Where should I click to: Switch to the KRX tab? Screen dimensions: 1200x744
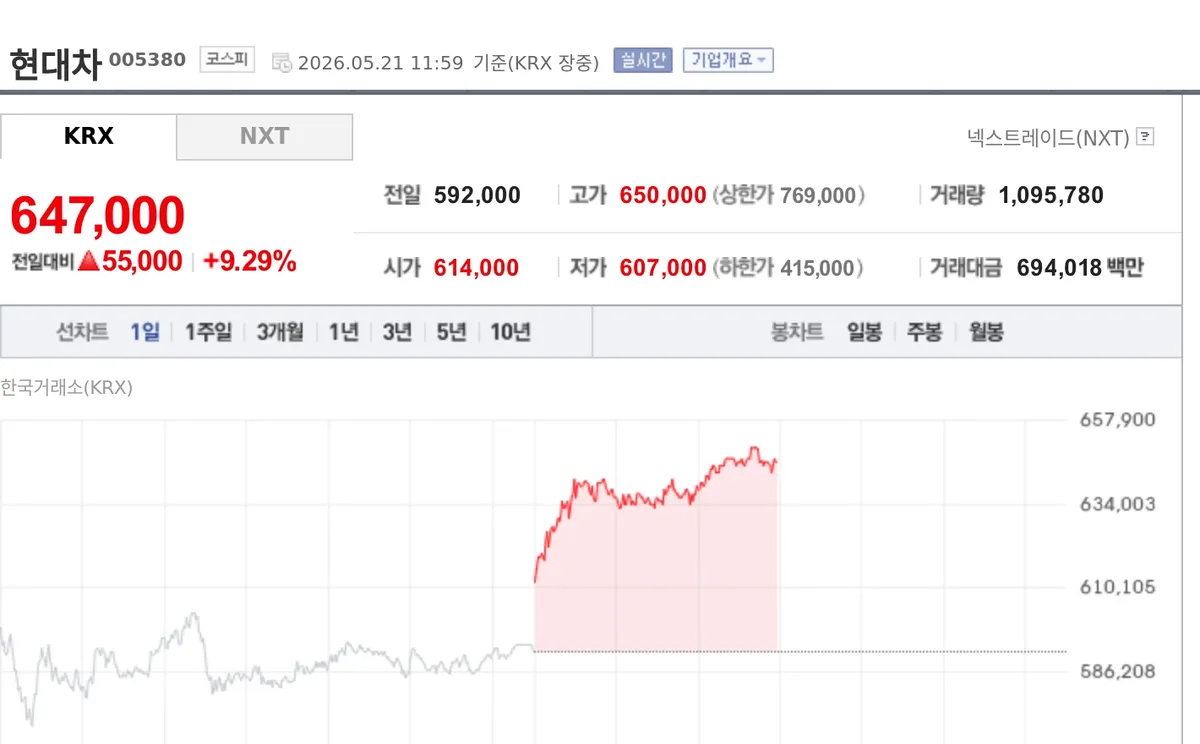tap(89, 137)
